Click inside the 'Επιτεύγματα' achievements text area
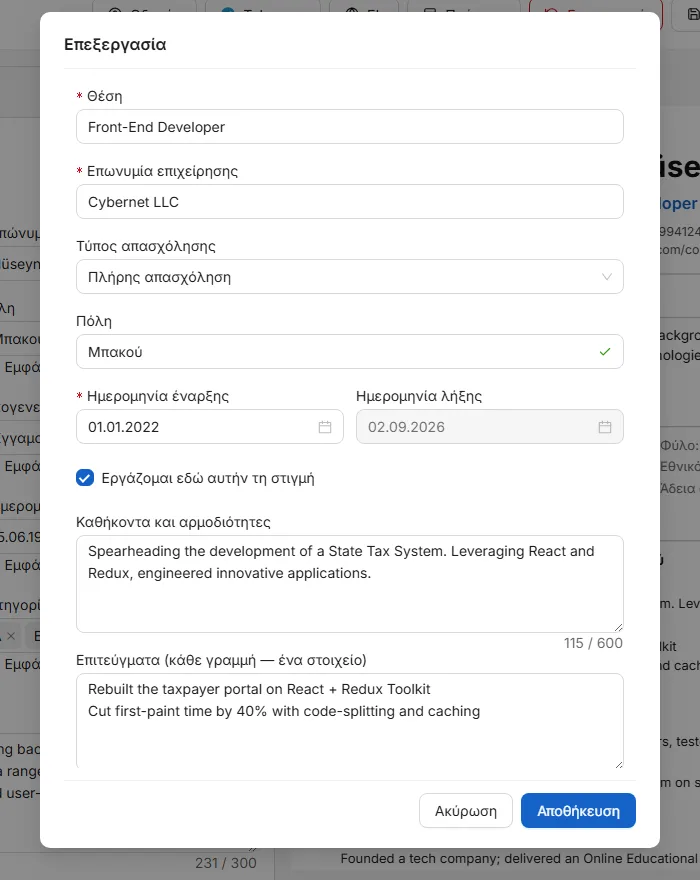 coord(350,721)
